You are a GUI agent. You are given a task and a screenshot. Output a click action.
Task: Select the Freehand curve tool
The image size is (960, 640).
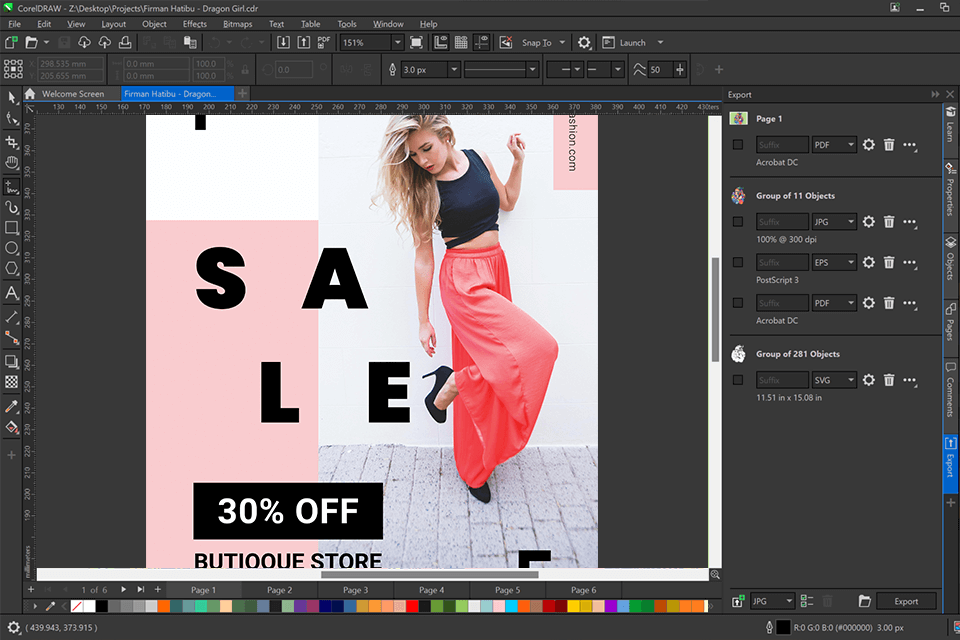tap(12, 186)
